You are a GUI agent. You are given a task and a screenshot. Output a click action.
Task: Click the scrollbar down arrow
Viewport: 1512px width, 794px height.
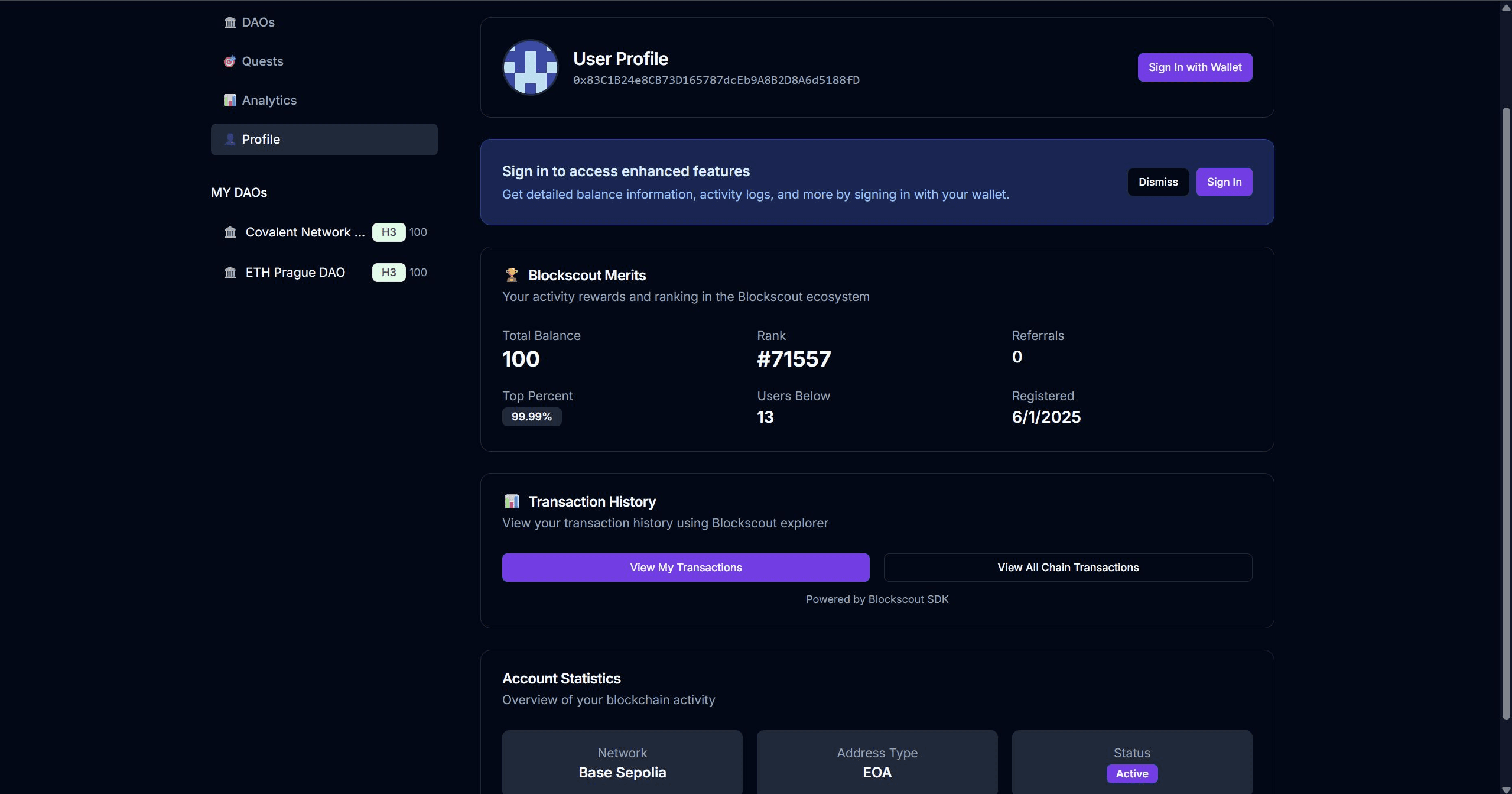[x=1506, y=789]
